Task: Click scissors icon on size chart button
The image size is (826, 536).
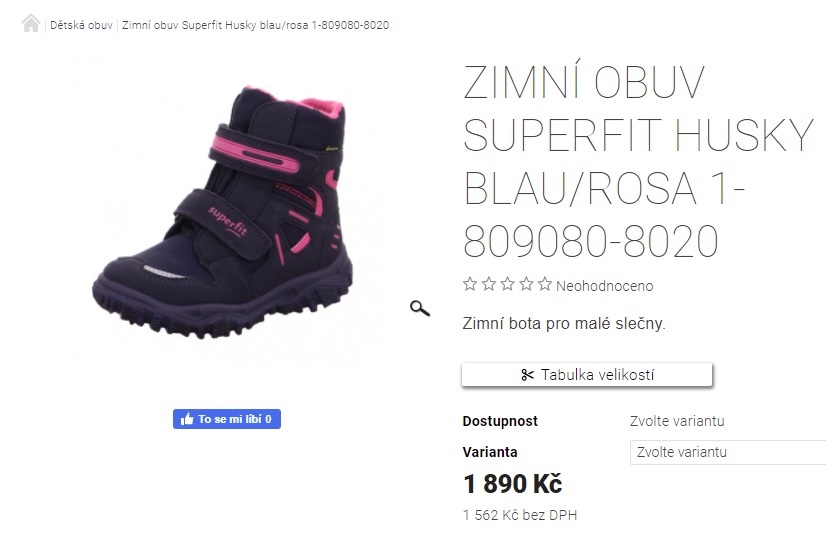Action: [x=527, y=375]
